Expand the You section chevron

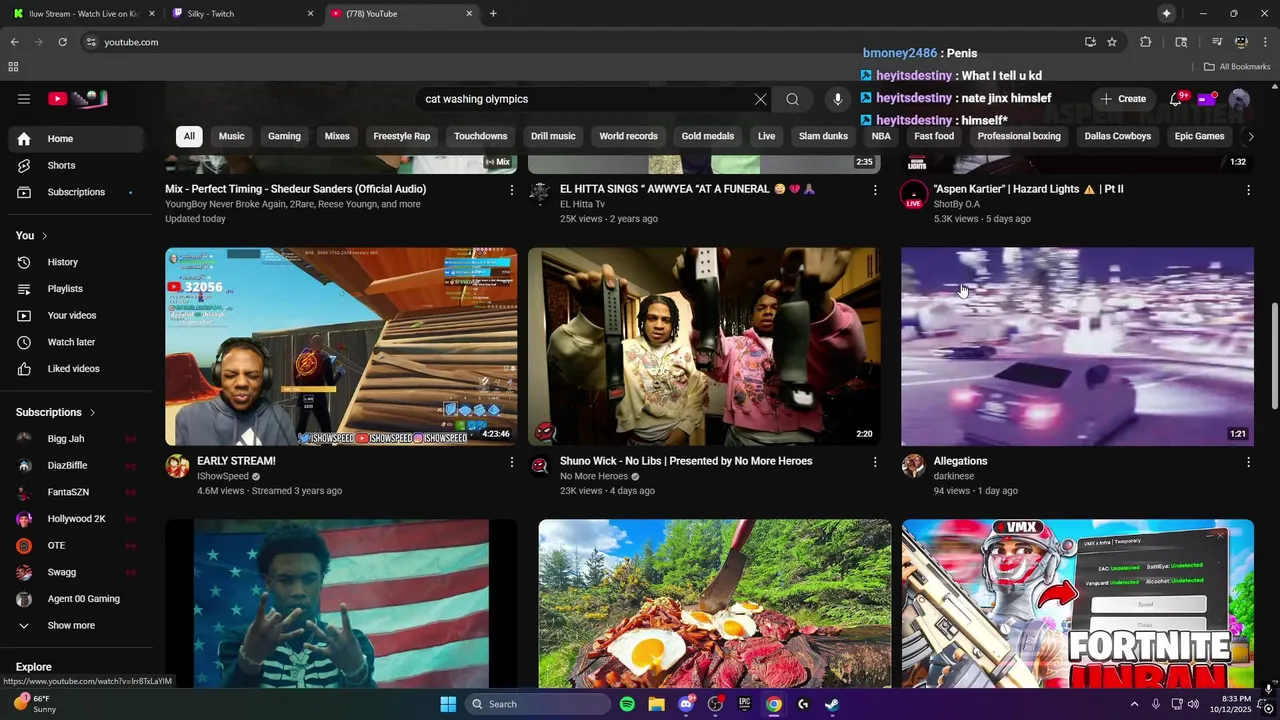44,236
